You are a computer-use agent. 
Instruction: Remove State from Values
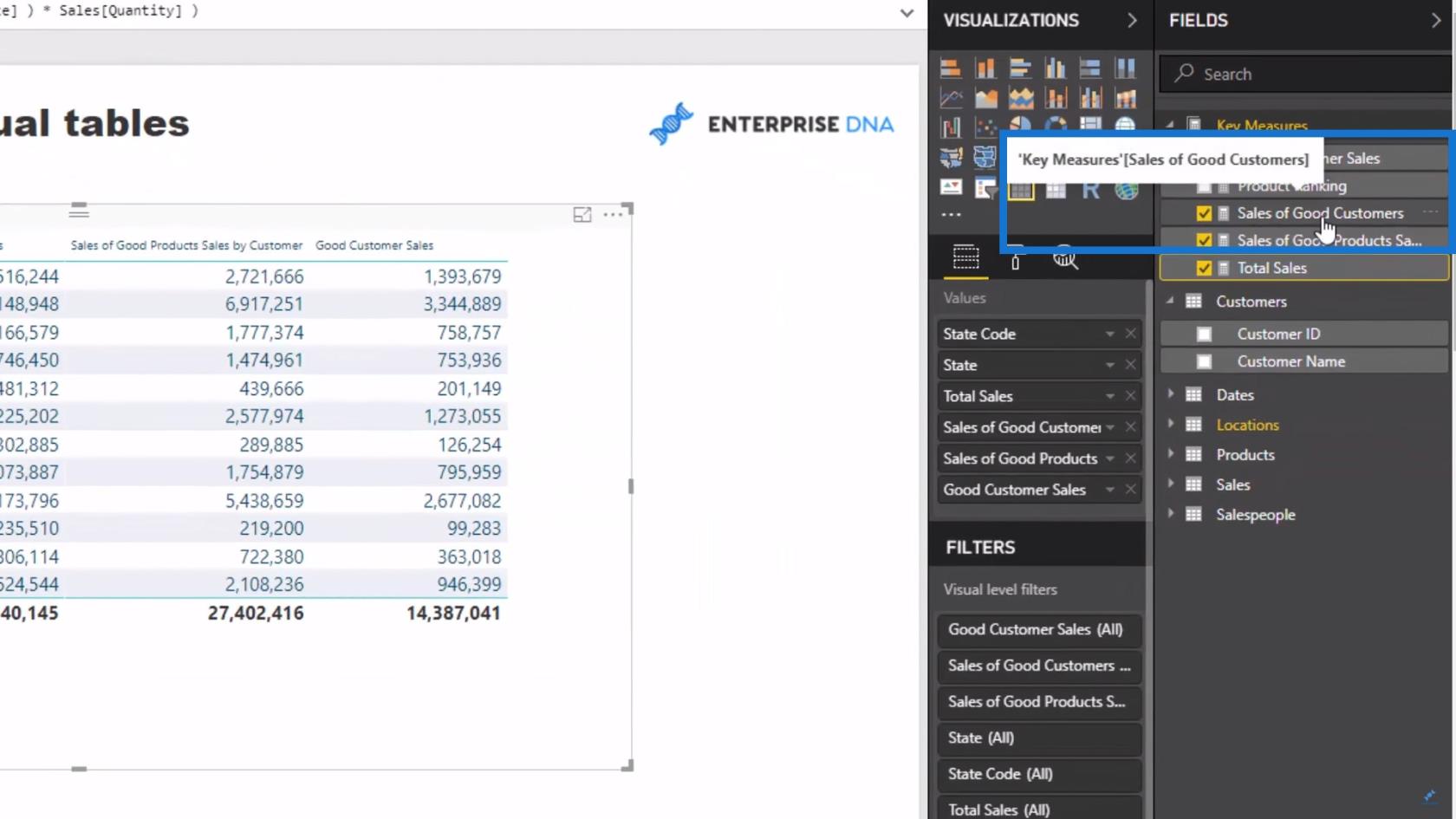1130,365
